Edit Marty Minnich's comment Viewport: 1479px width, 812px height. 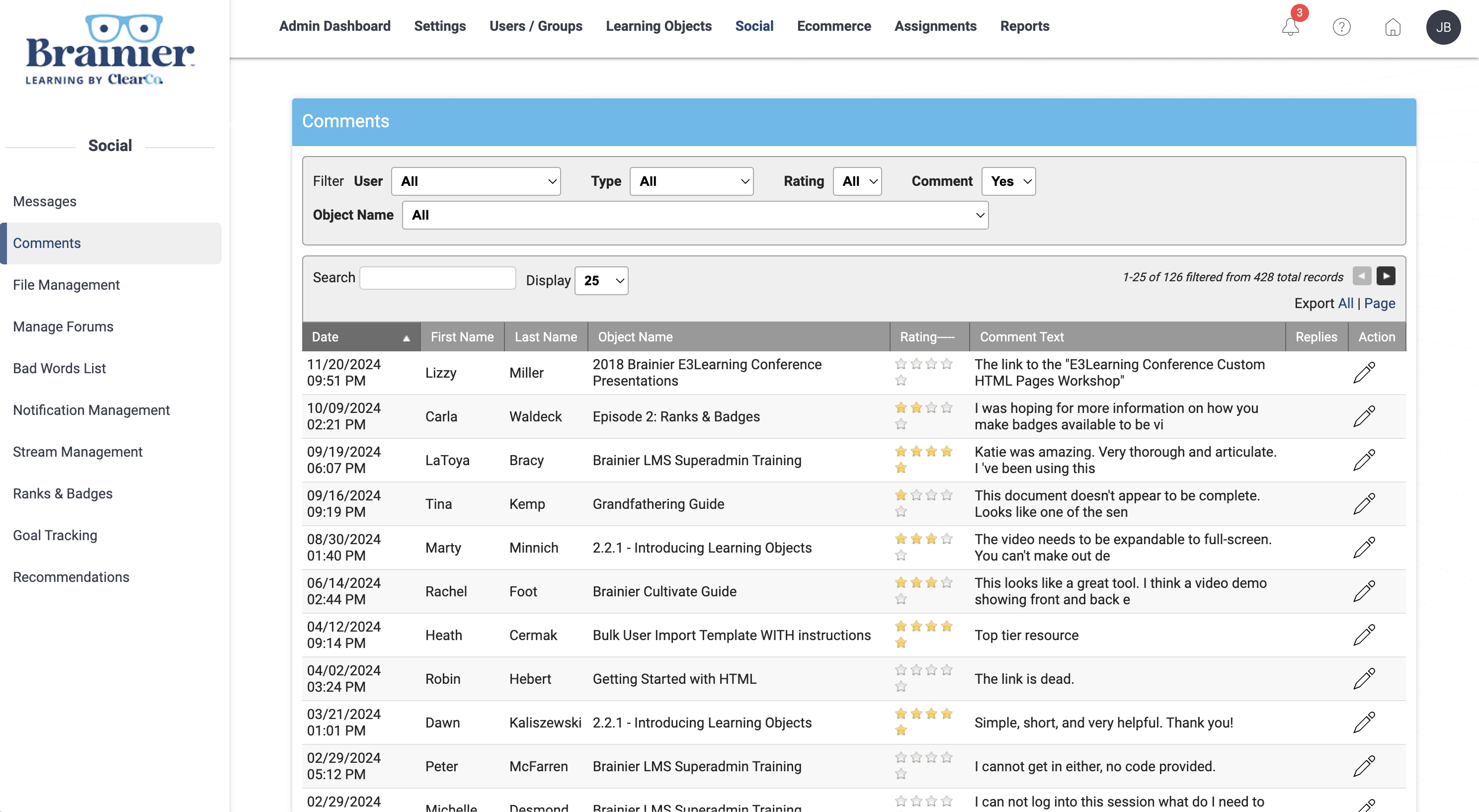(1364, 547)
